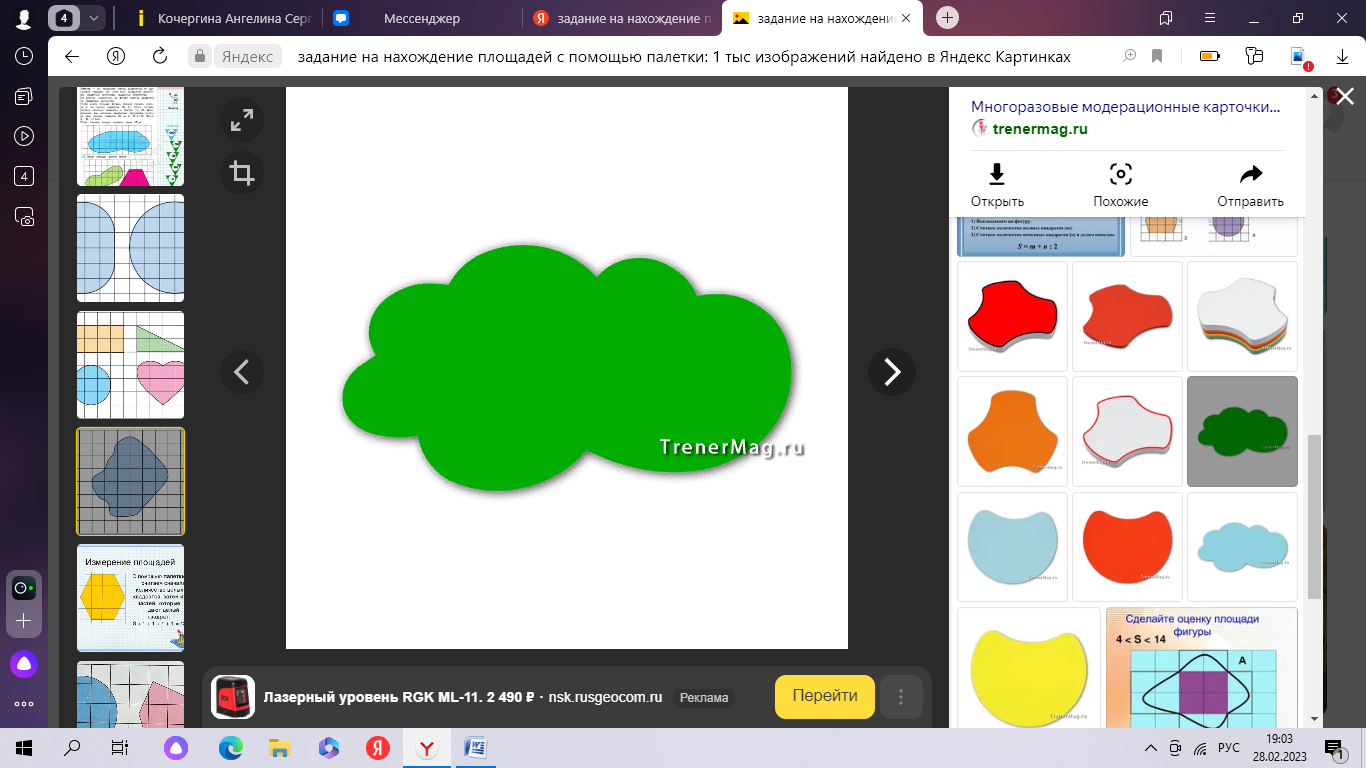
Task: Activate the crop image search tool
Action: point(242,173)
